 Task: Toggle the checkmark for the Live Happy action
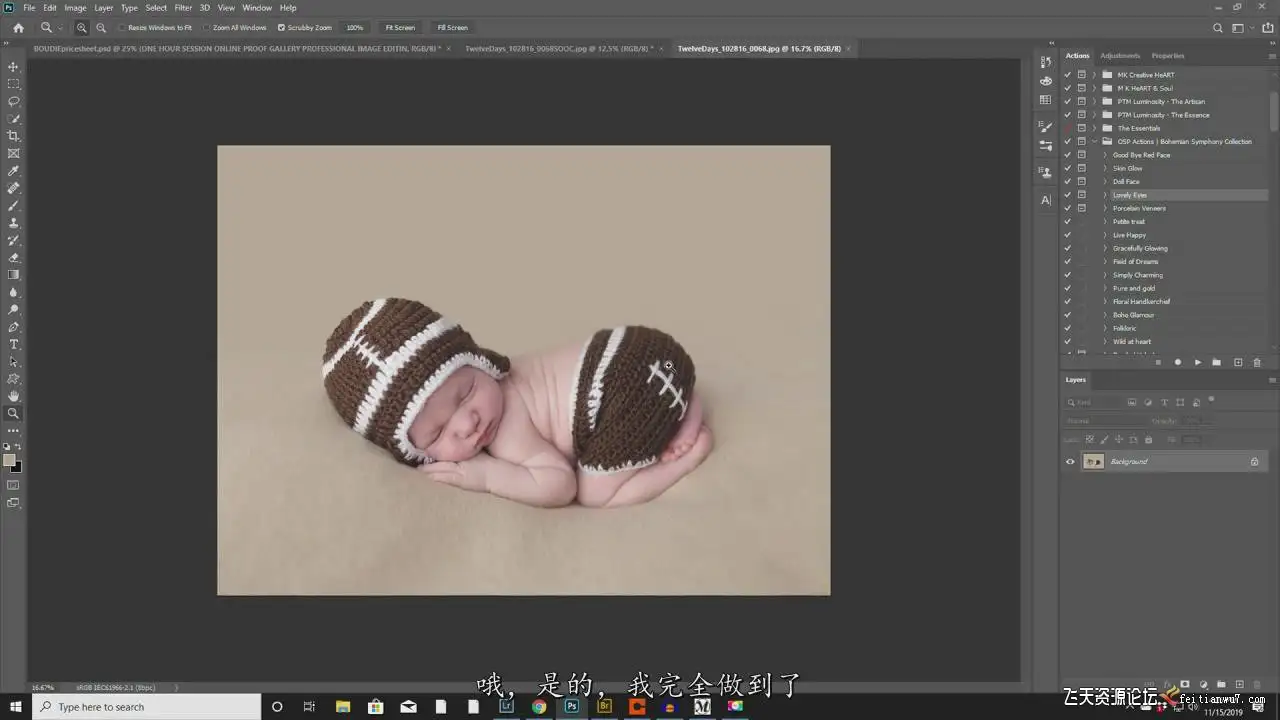tap(1068, 235)
